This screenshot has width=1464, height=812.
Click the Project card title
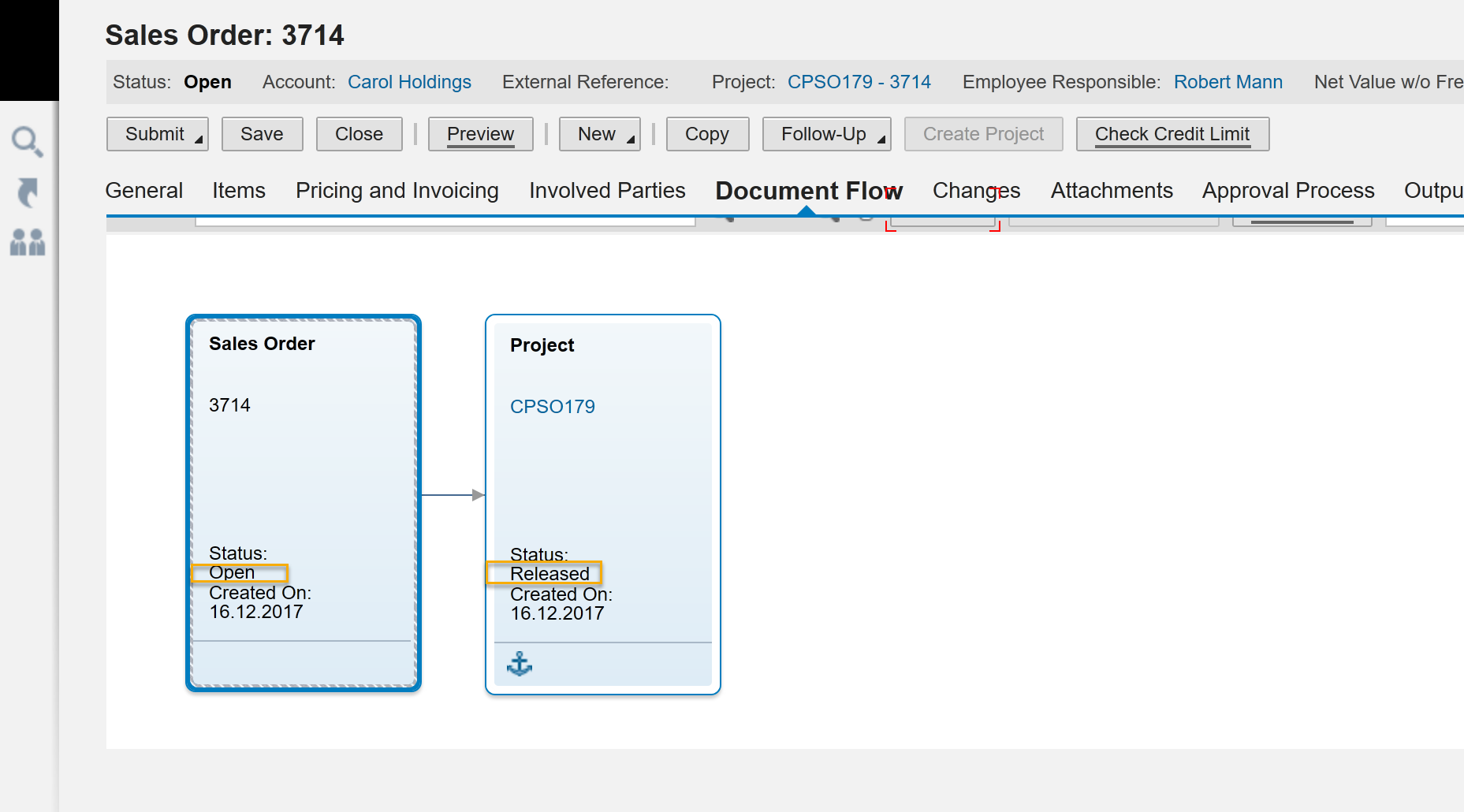point(542,345)
